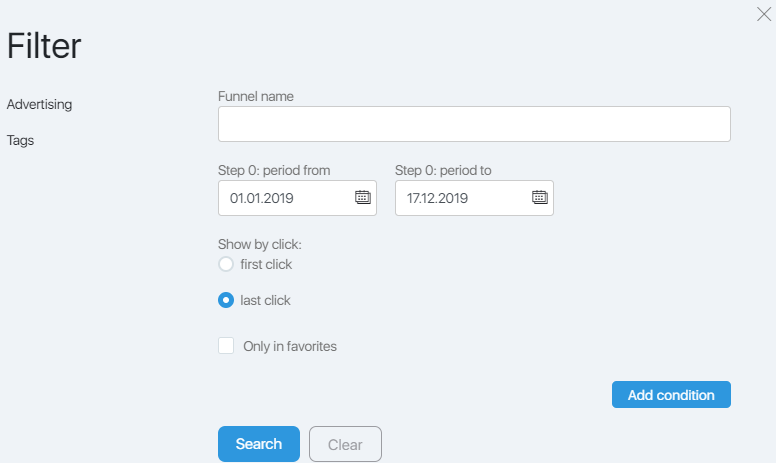
Task: Open the Tags filter section
Action: point(20,140)
